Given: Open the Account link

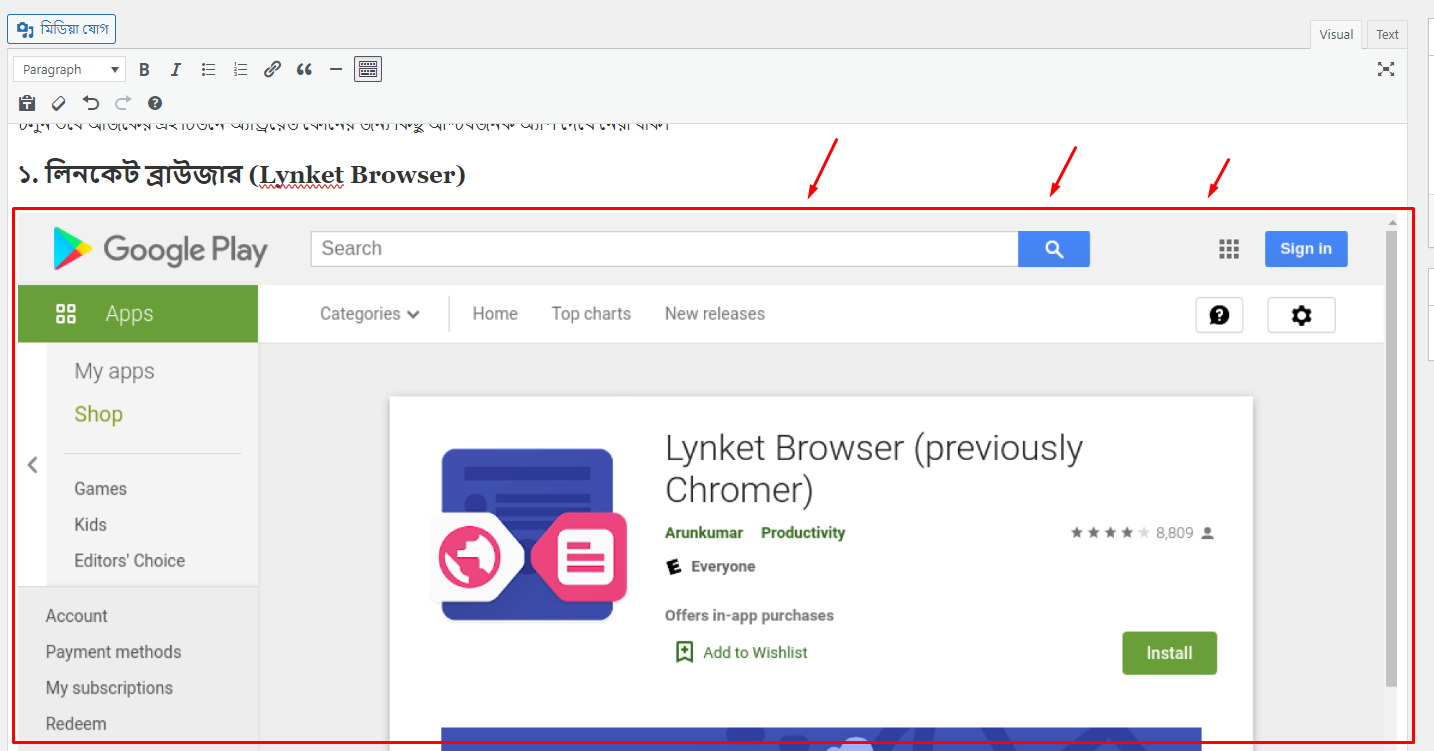Looking at the screenshot, I should [76, 616].
